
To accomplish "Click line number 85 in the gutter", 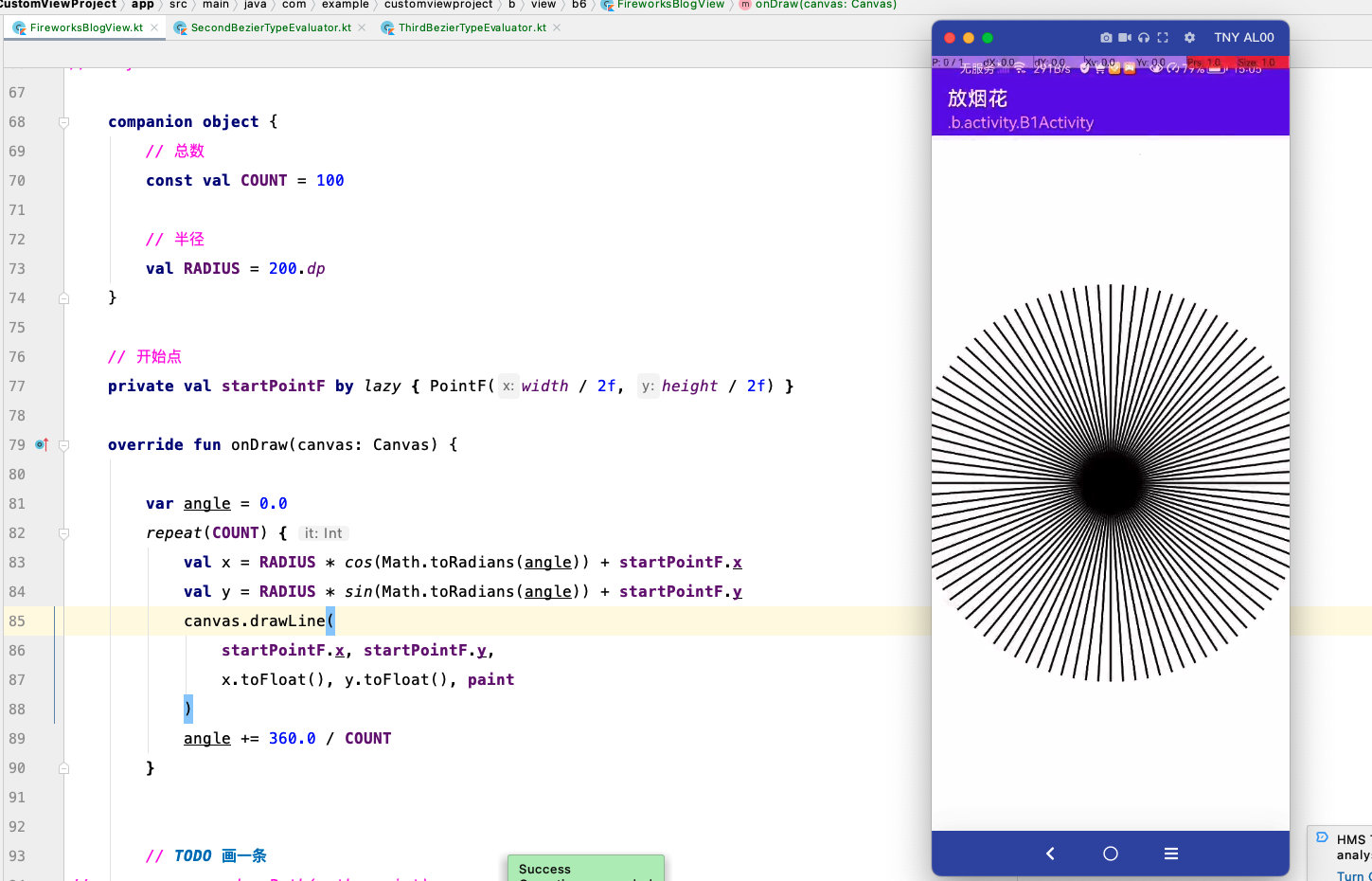I will pos(17,621).
